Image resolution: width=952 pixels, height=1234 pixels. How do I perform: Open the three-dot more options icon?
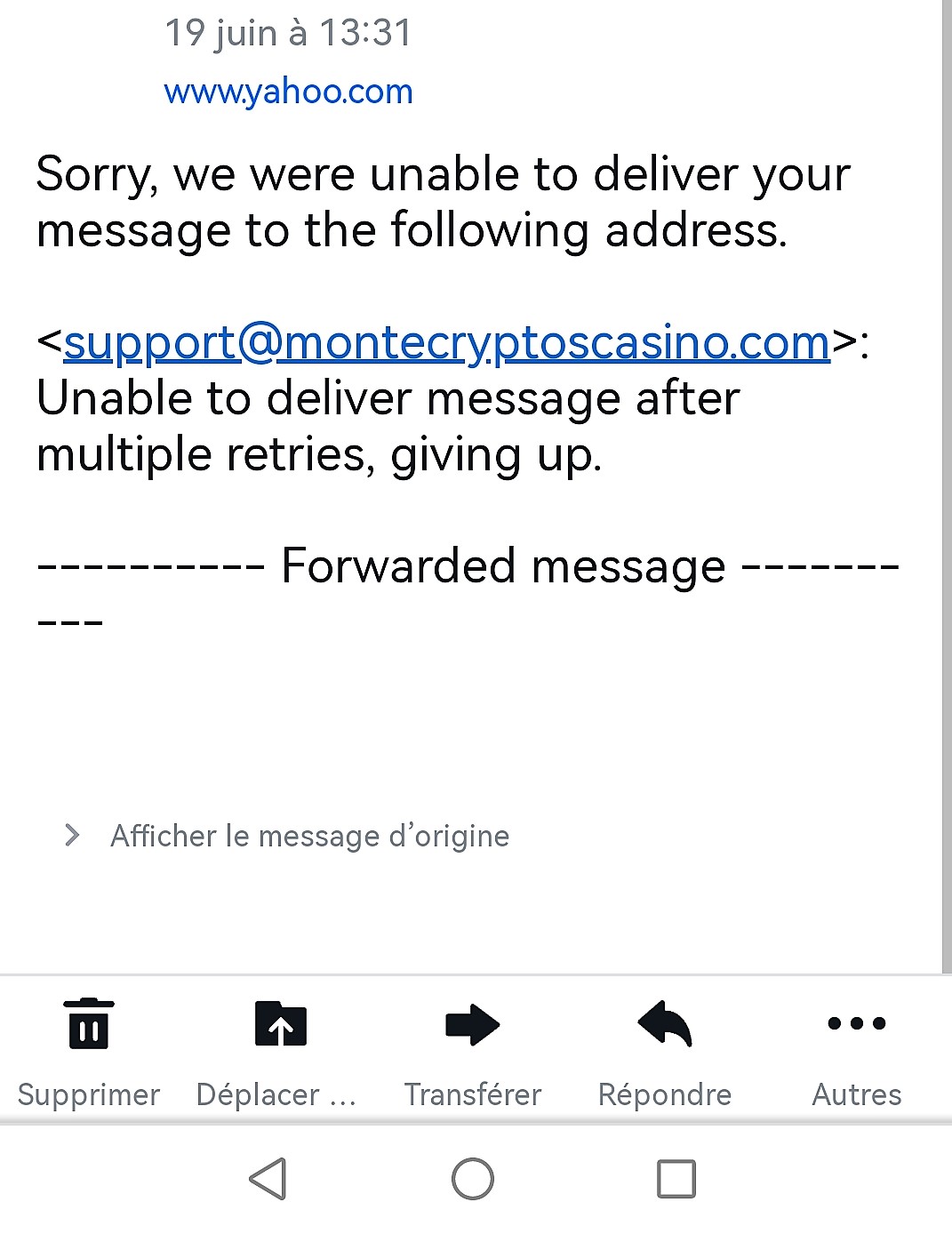(x=856, y=1023)
